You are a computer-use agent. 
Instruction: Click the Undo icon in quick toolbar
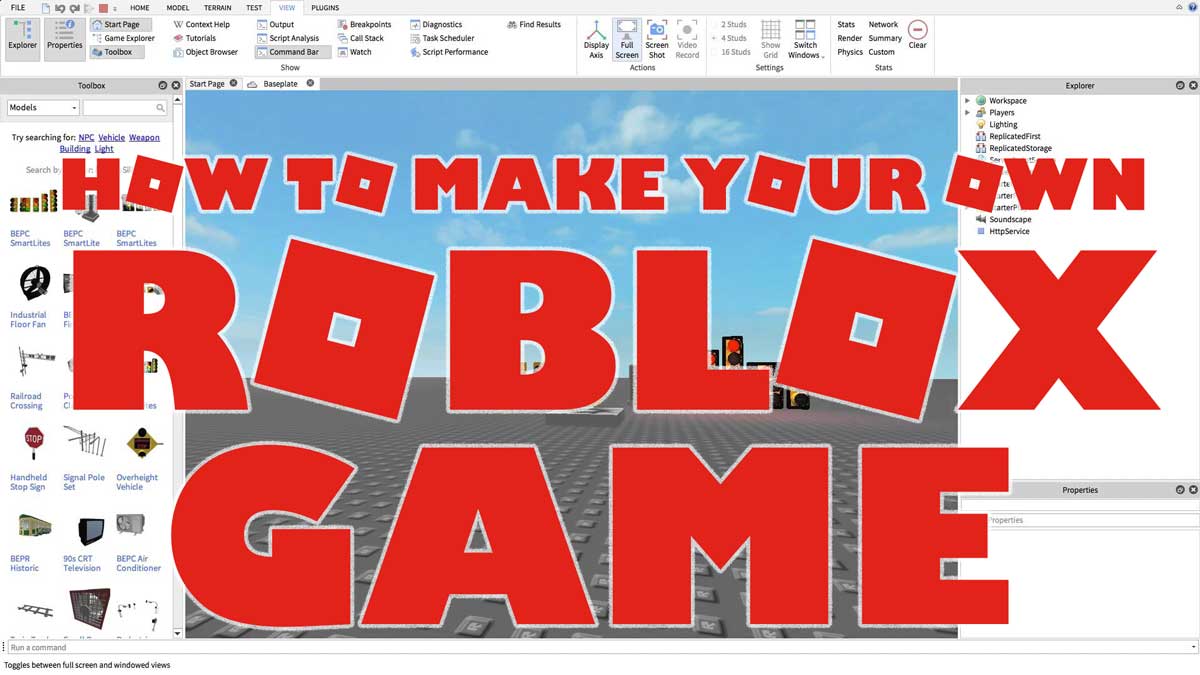(x=62, y=8)
